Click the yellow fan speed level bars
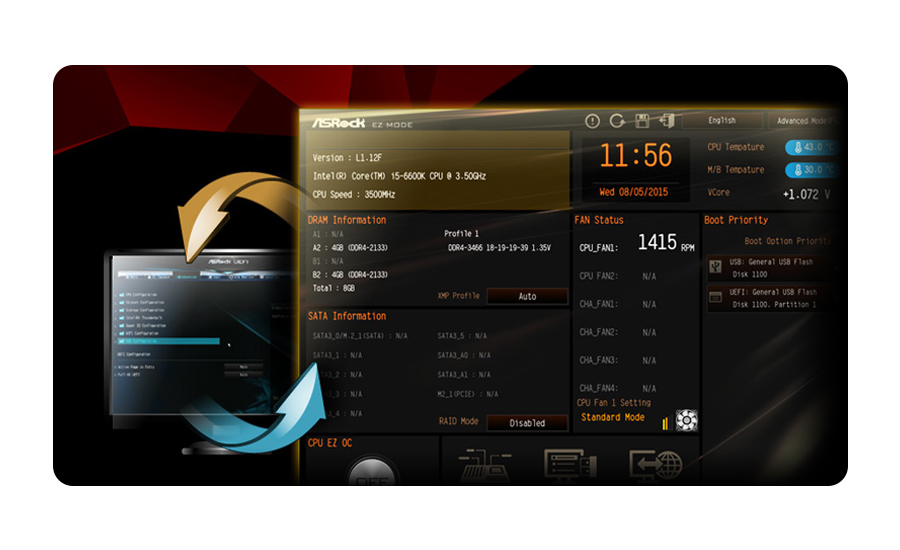The width and height of the screenshot is (900, 550). tap(665, 423)
